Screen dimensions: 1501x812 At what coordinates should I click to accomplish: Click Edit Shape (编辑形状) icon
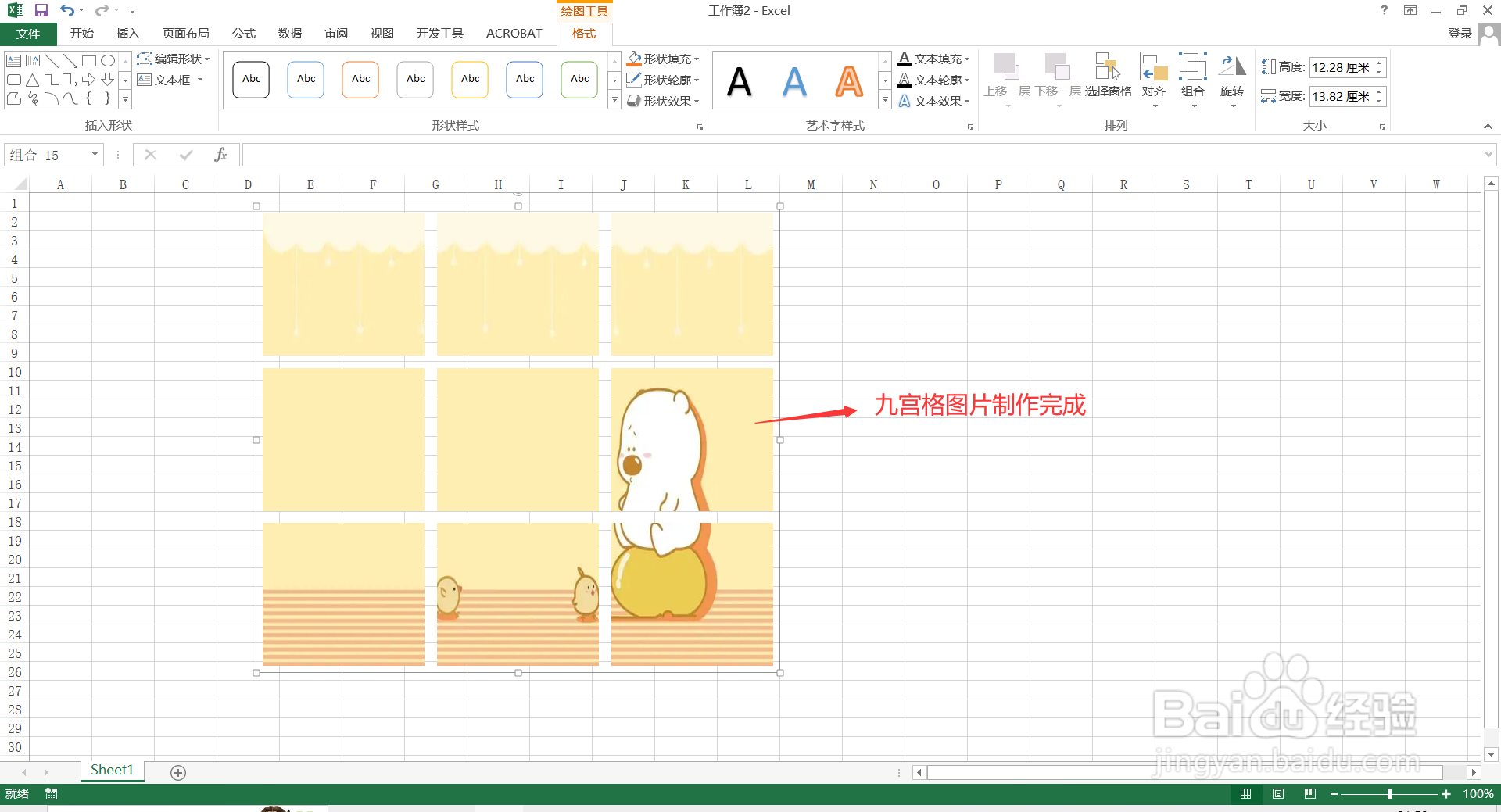[x=174, y=59]
